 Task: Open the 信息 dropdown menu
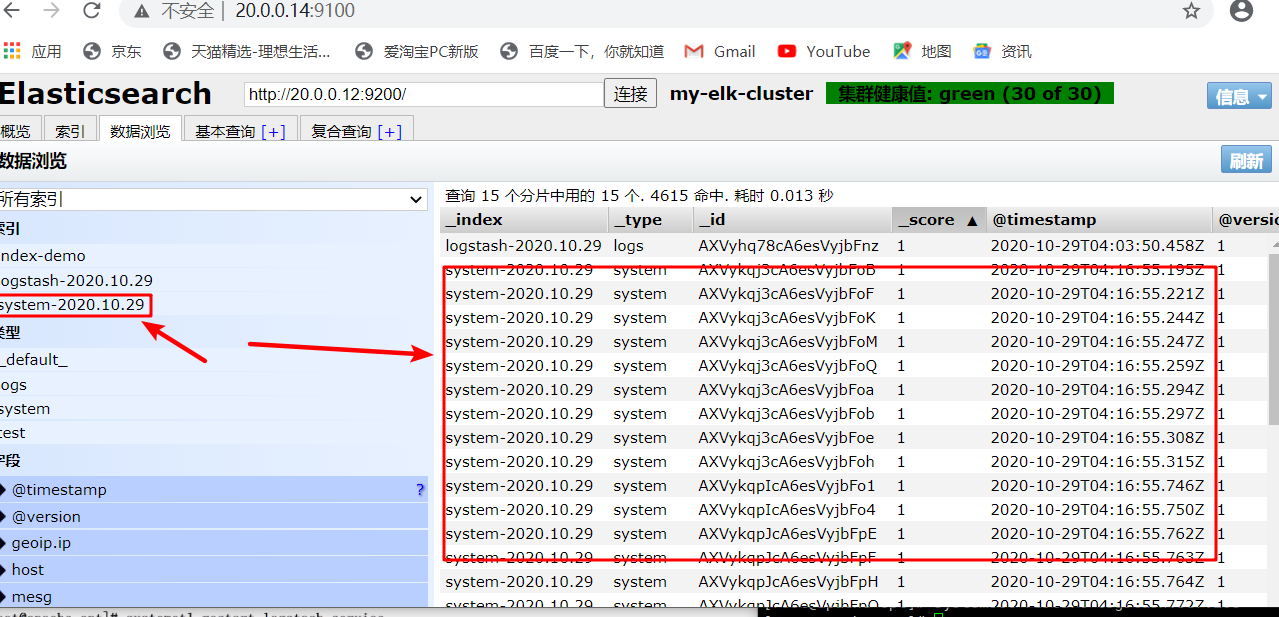pos(1239,96)
